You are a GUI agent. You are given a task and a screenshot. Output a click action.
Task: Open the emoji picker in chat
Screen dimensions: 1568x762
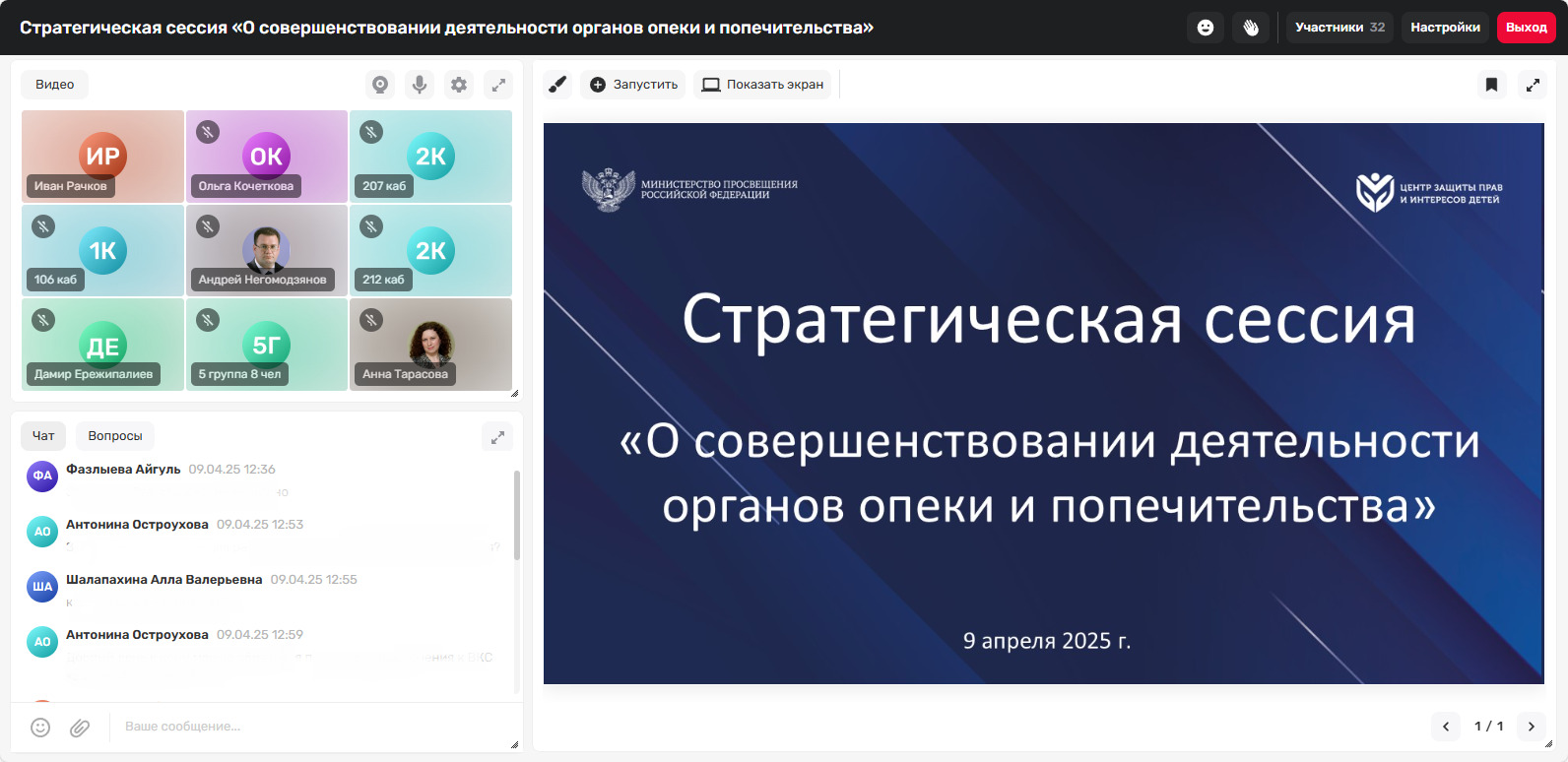40,727
